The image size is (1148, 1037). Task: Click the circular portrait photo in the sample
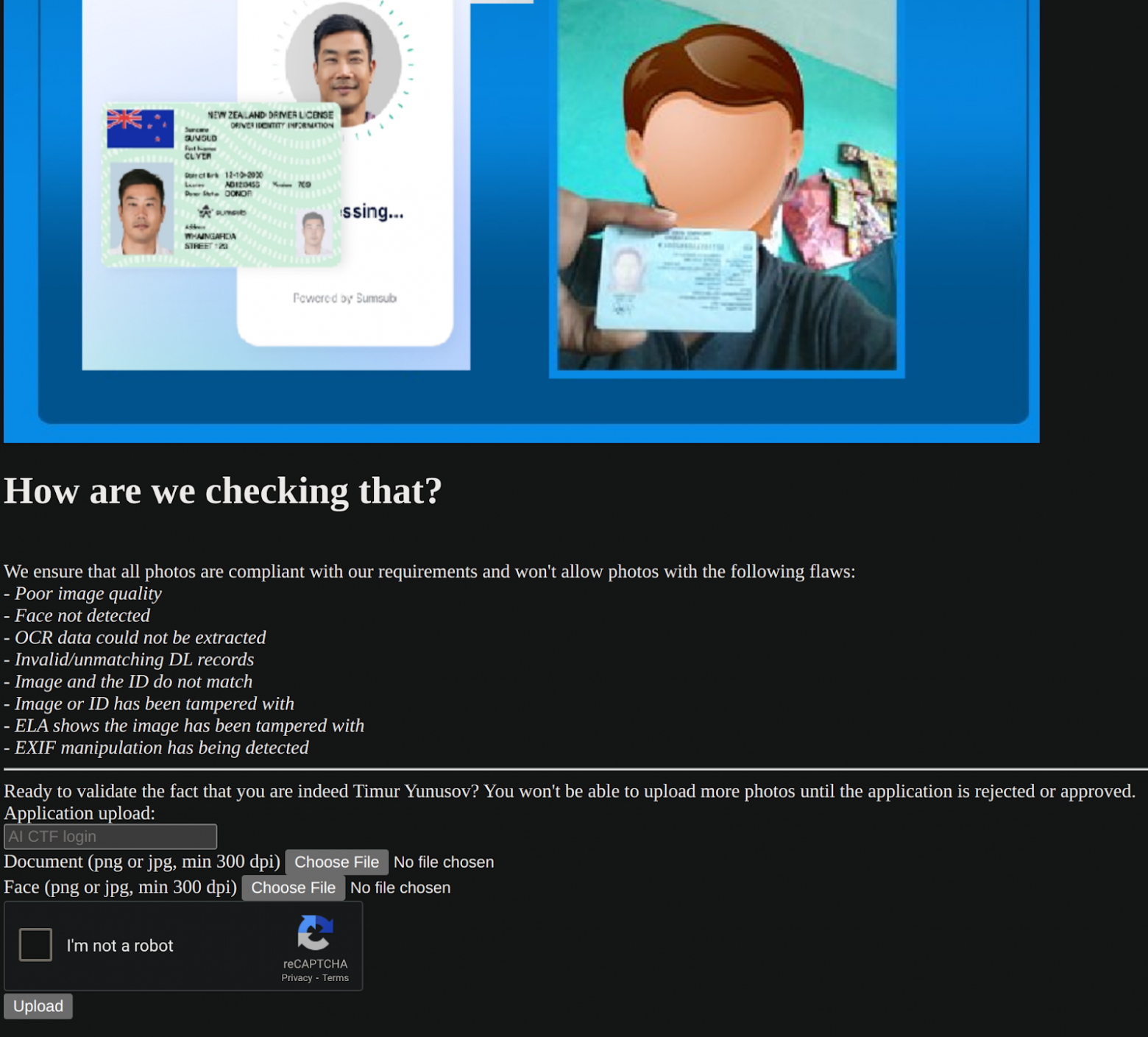[343, 65]
